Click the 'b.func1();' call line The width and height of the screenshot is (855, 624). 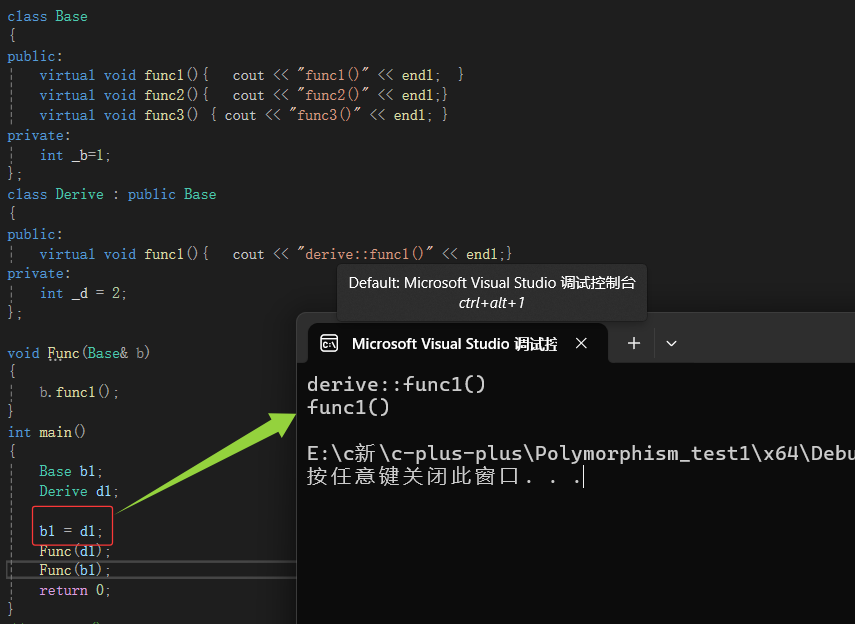79,392
